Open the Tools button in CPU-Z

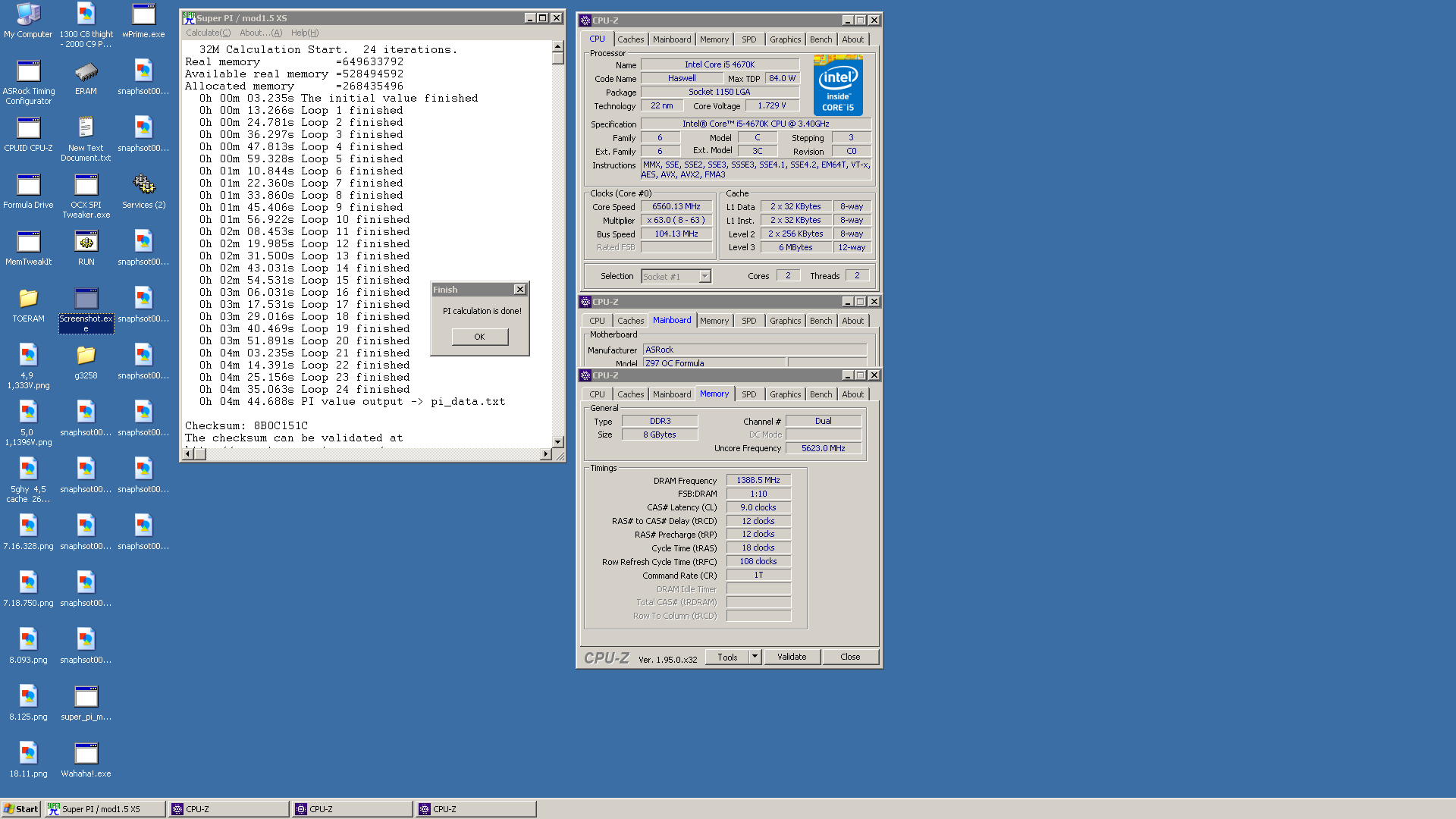pyautogui.click(x=727, y=657)
